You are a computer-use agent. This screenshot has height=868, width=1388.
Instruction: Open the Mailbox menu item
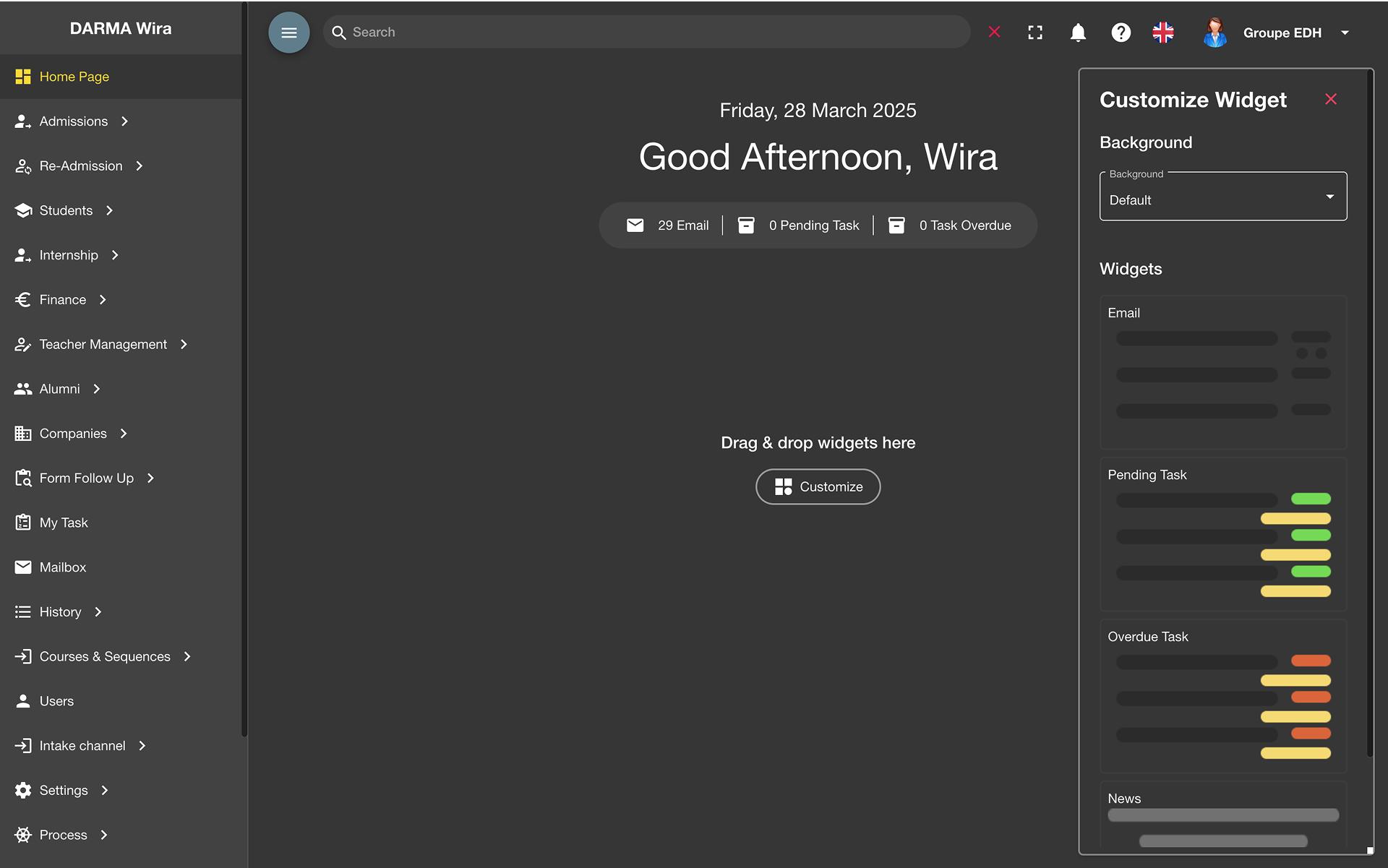click(x=63, y=567)
